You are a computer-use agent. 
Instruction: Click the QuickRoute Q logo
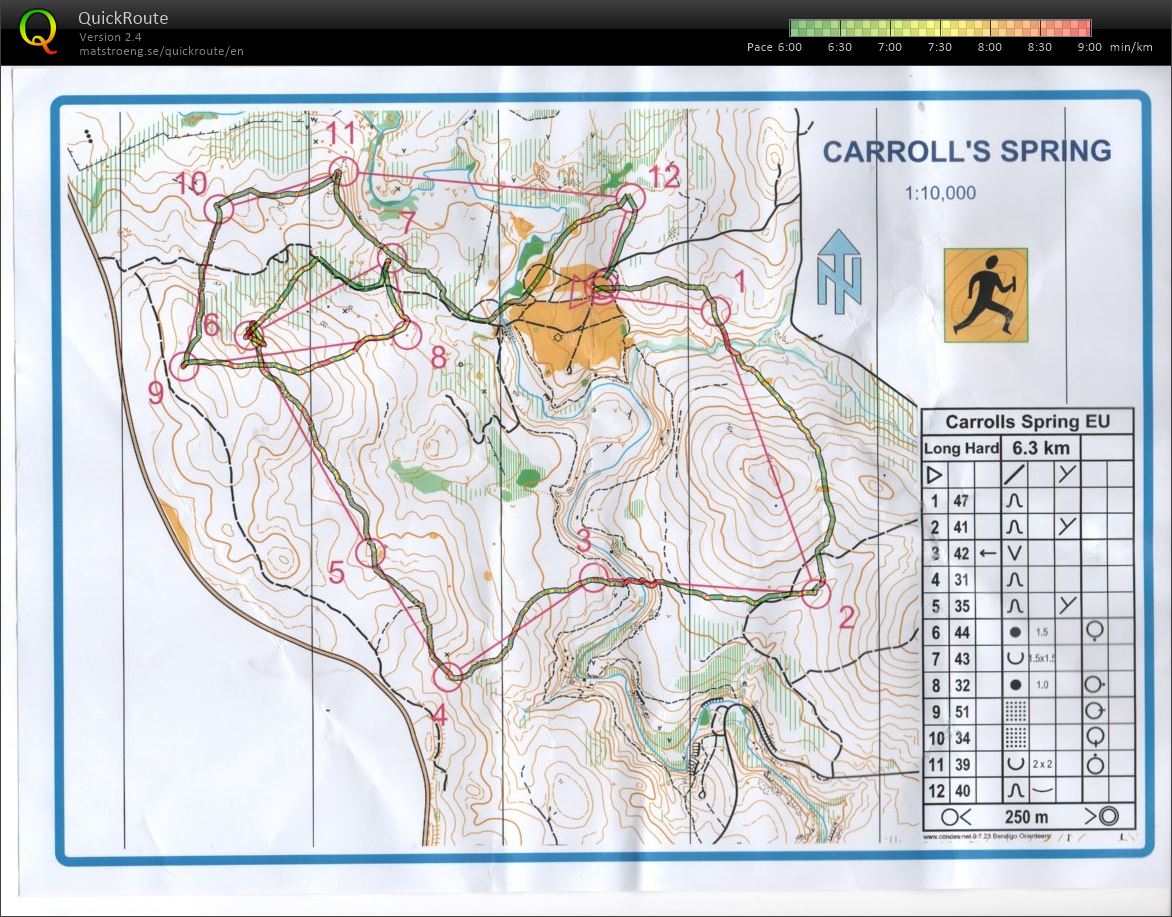coord(39,30)
